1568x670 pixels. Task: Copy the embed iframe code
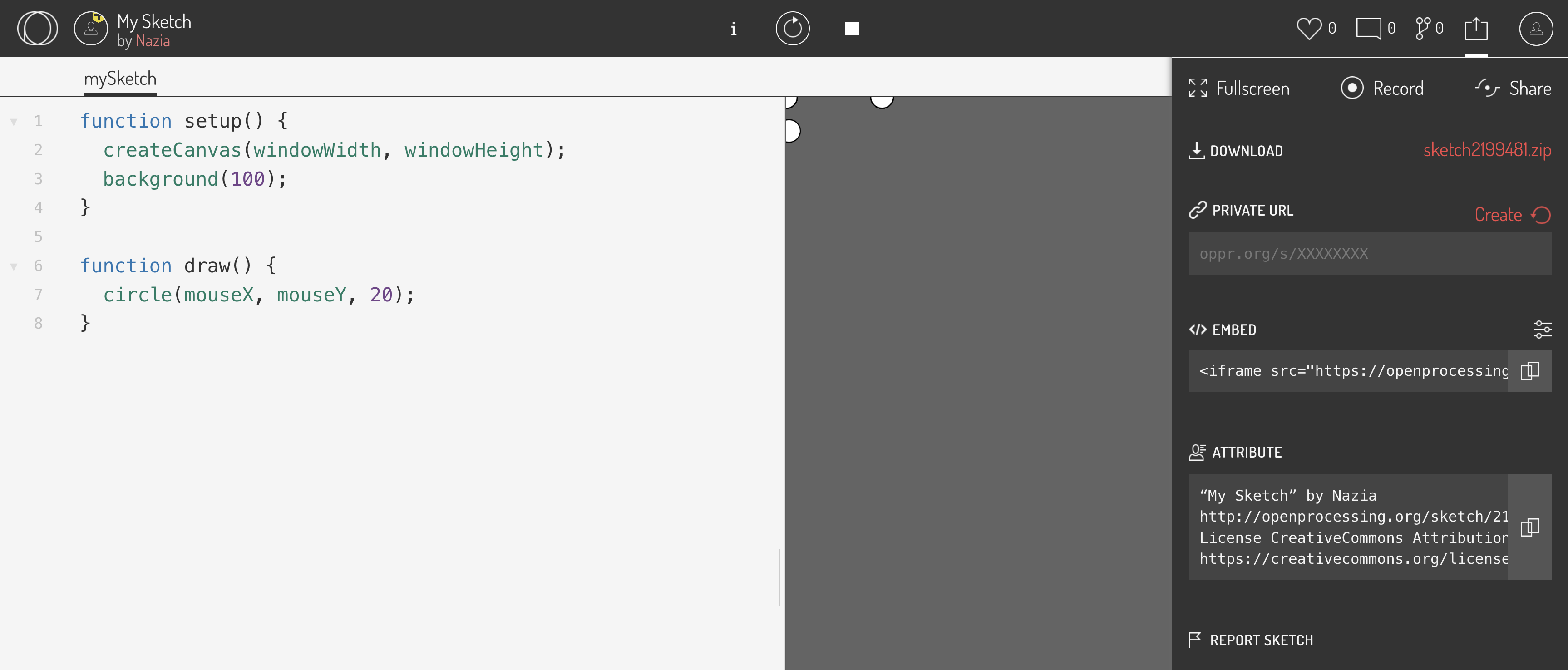(x=1530, y=370)
